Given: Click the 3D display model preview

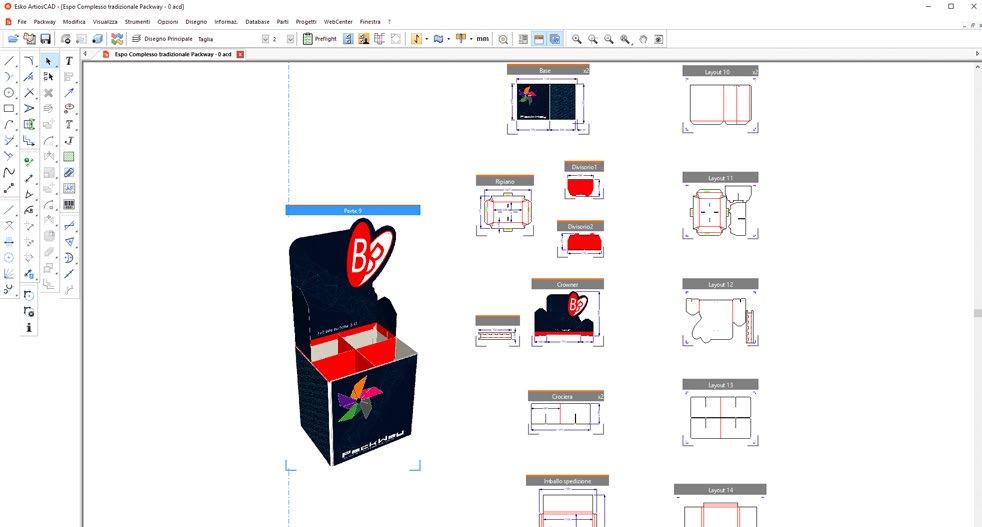Looking at the screenshot, I should tap(353, 342).
